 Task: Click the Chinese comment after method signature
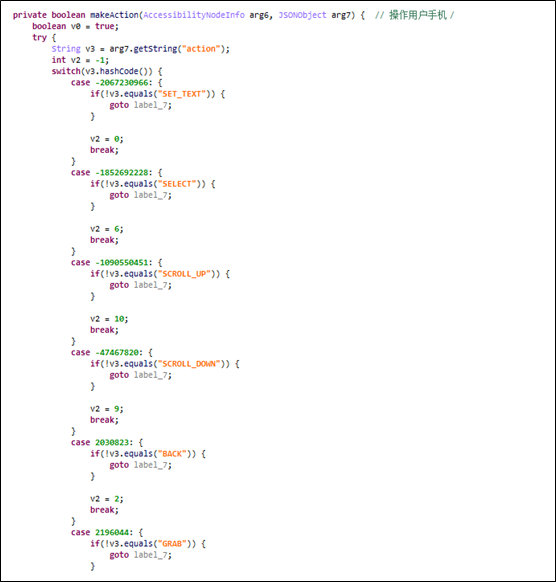click(x=415, y=15)
